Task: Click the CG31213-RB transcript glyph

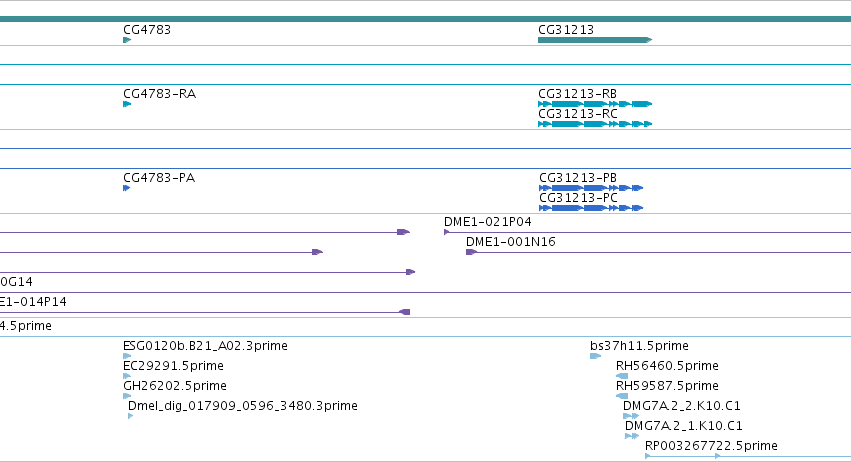Action: point(595,104)
